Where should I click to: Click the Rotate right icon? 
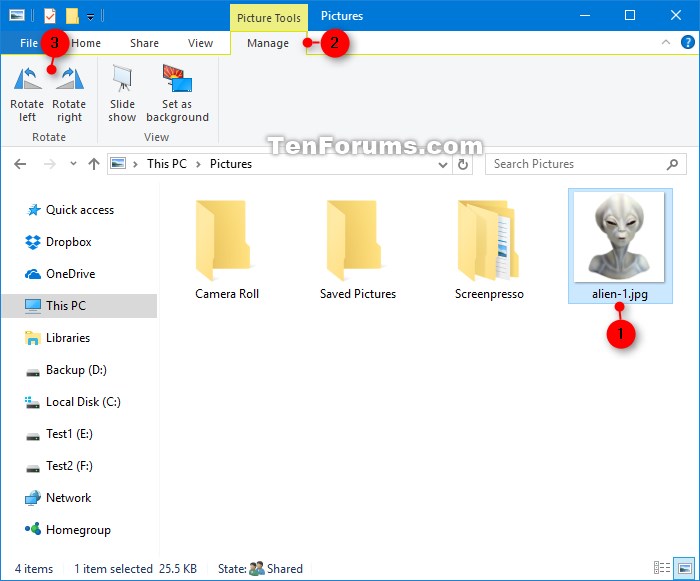click(70, 78)
